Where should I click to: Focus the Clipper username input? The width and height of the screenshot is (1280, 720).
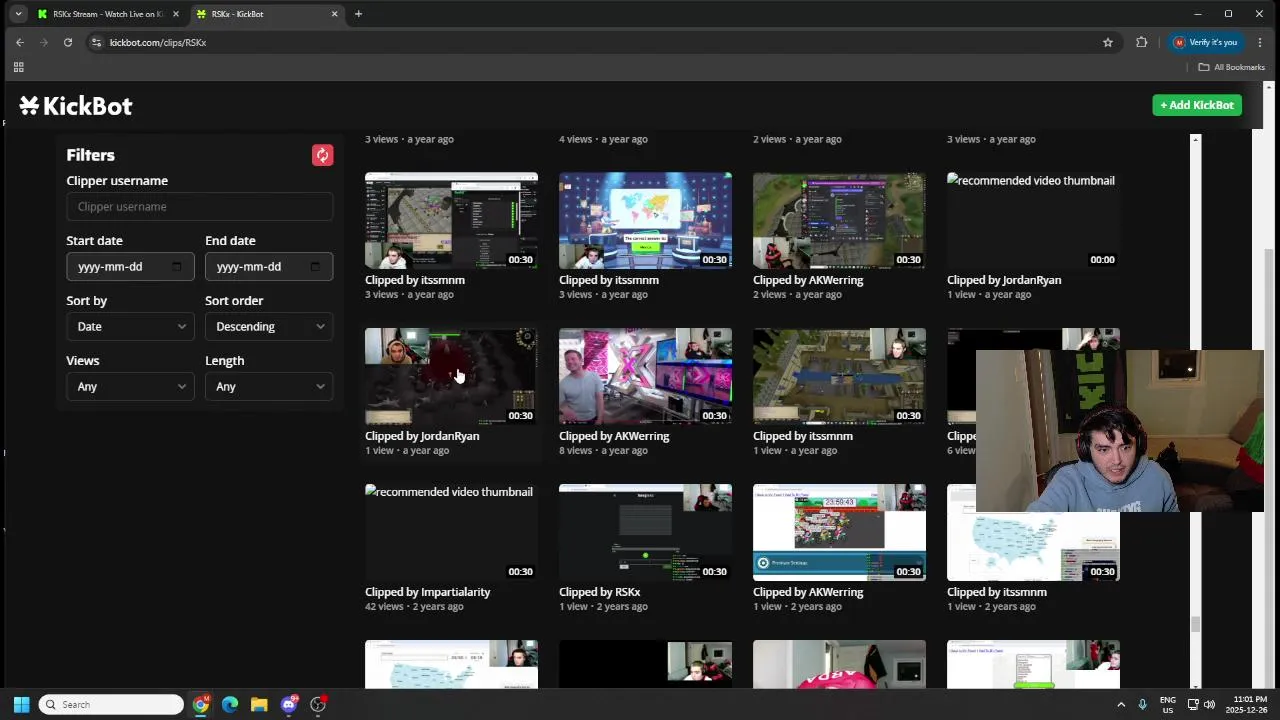(200, 207)
